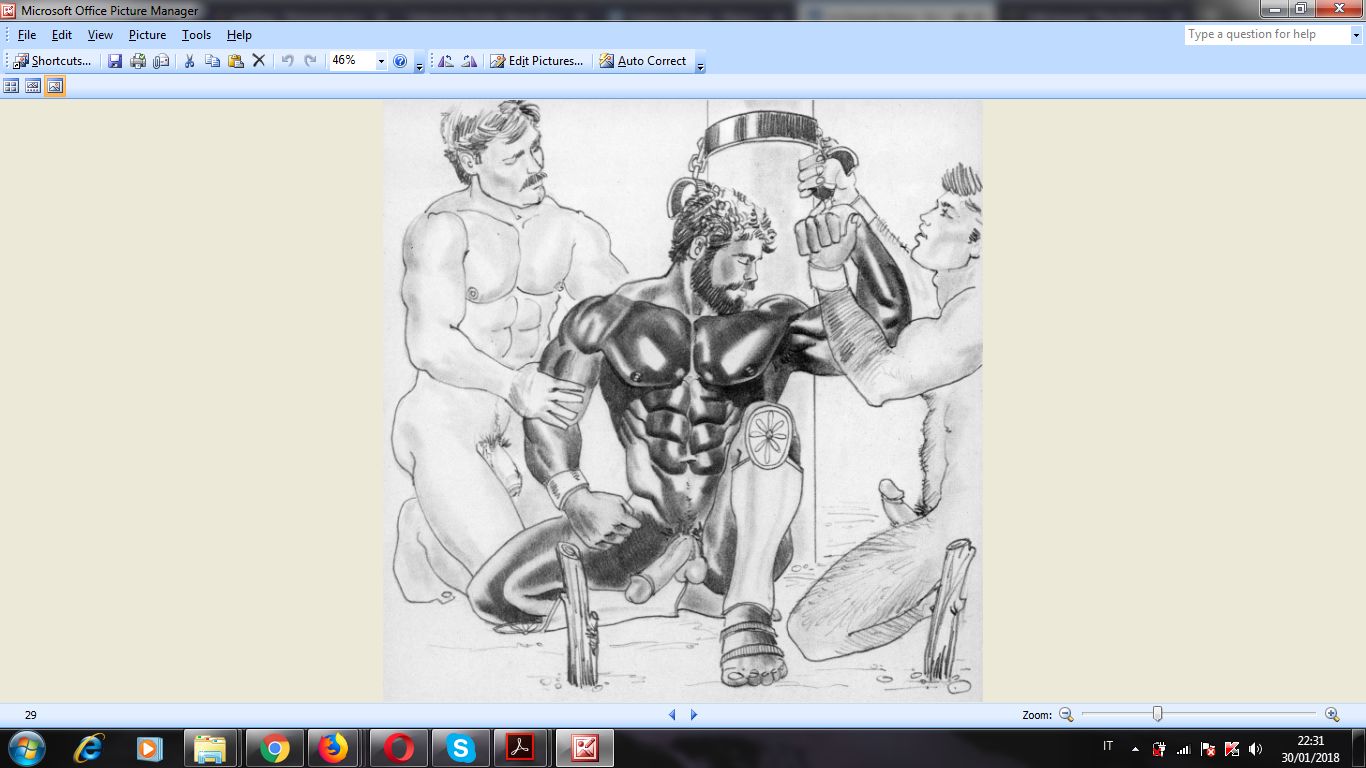Screen dimensions: 1366x768
Task: Click the Type a question for help box
Action: point(1267,34)
